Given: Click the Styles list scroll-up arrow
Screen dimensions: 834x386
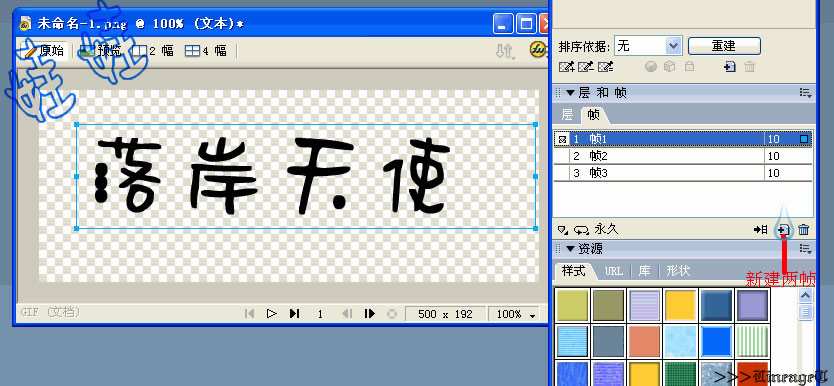Looking at the screenshot, I should (806, 296).
